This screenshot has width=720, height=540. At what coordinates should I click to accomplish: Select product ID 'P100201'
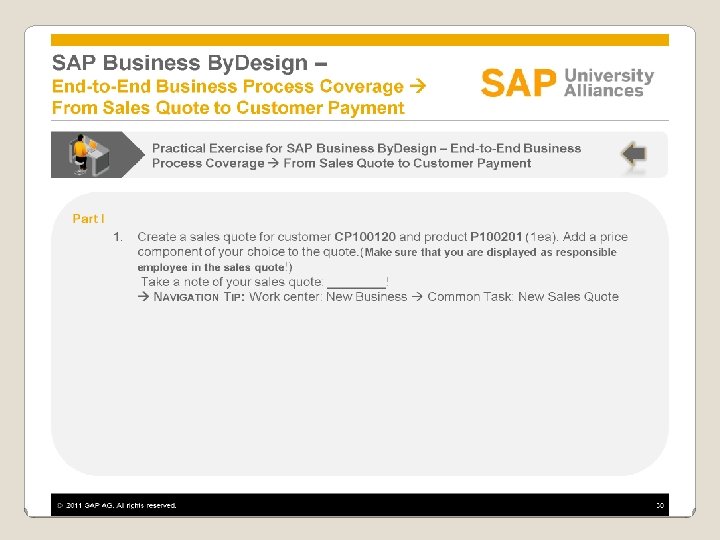point(496,237)
